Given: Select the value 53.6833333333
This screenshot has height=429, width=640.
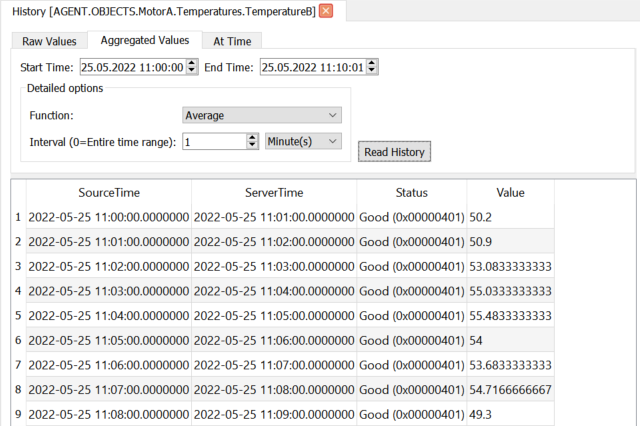Looking at the screenshot, I should 510,365.
